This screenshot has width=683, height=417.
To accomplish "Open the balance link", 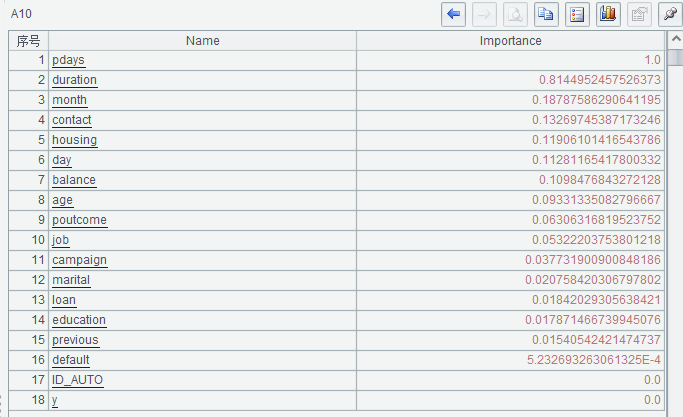I will pos(74,180).
